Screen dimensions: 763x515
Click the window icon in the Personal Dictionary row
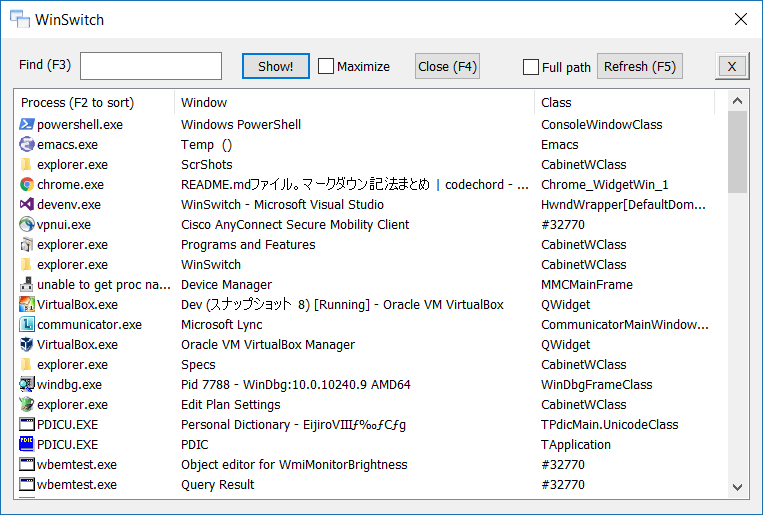(27, 424)
